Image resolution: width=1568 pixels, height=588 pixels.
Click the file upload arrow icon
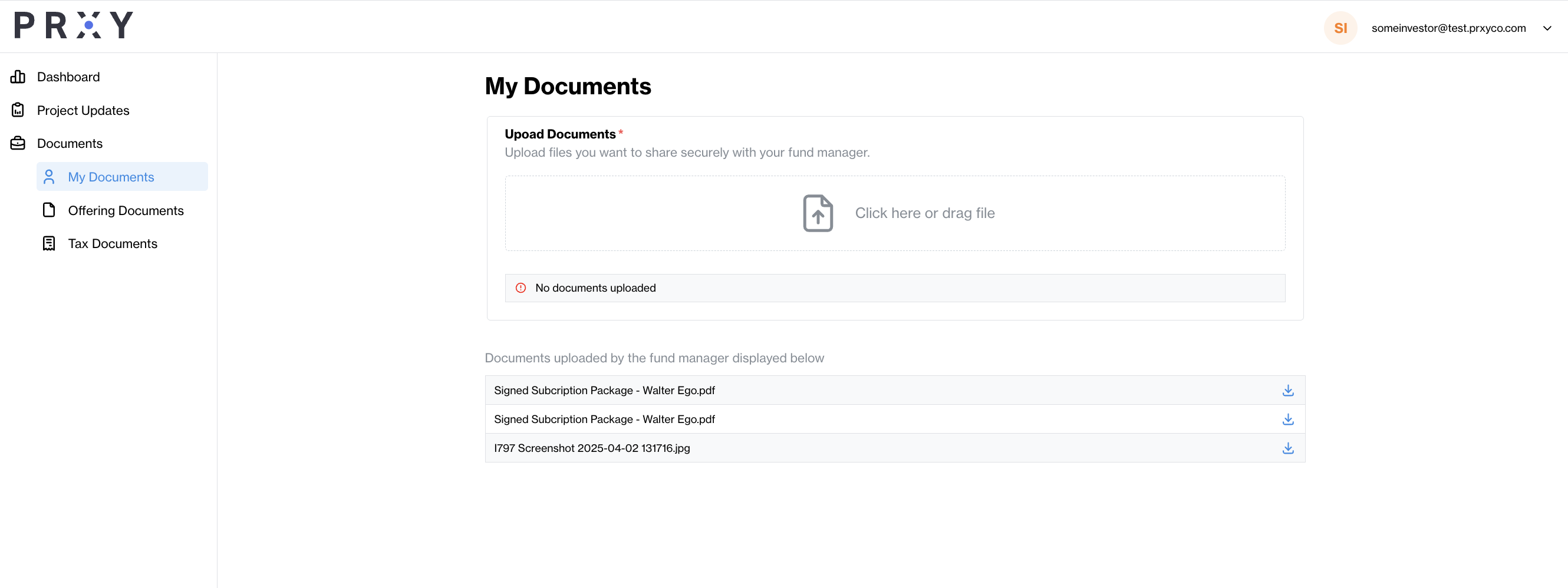(818, 213)
